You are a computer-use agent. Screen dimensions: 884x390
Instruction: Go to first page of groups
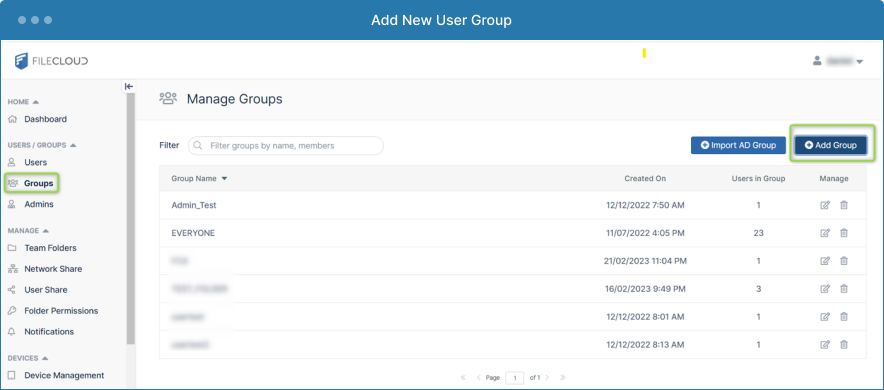coord(463,378)
